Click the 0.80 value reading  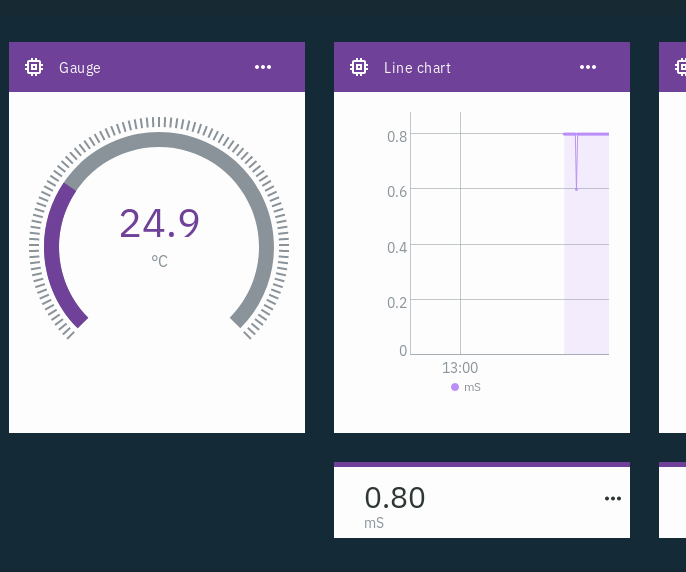point(395,498)
